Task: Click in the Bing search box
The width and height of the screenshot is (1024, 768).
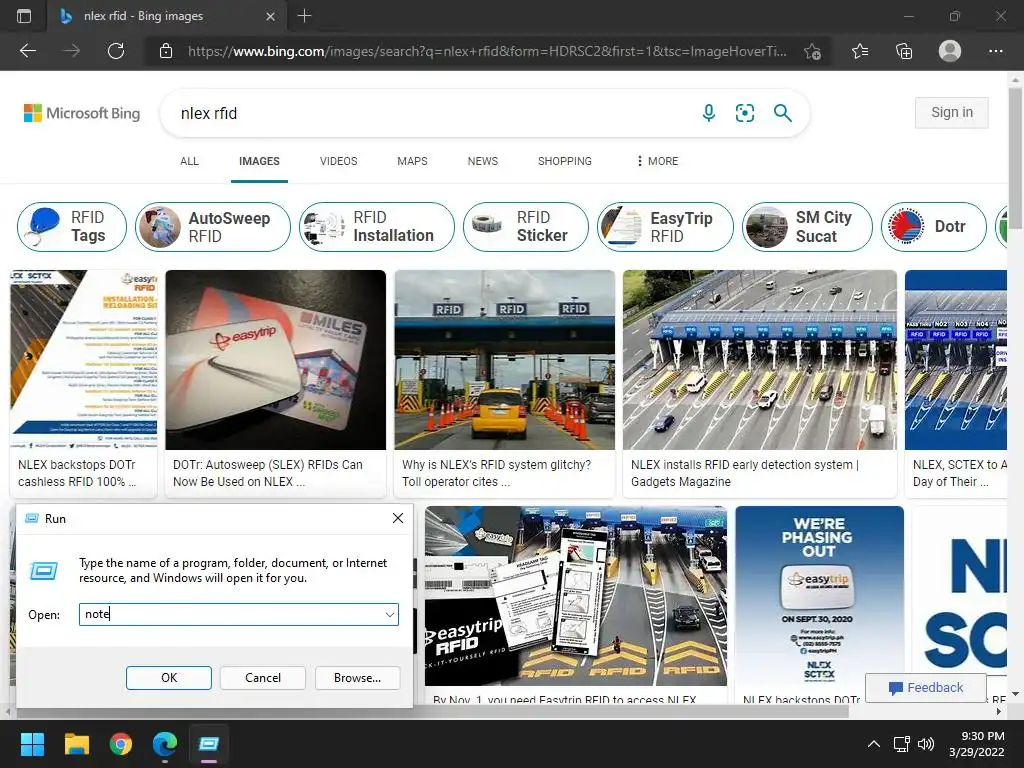Action: (431, 113)
